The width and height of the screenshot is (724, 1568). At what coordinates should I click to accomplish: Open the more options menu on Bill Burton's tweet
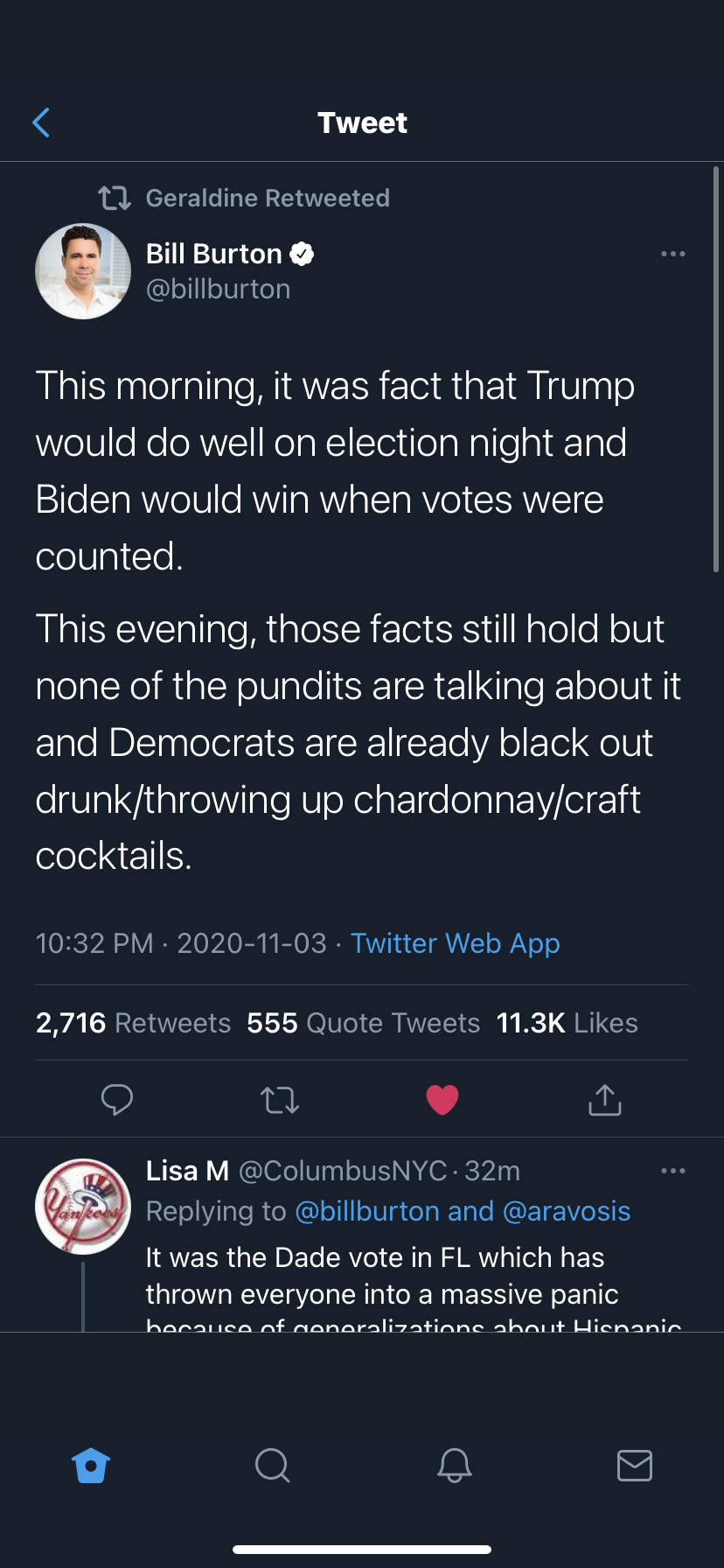673,253
